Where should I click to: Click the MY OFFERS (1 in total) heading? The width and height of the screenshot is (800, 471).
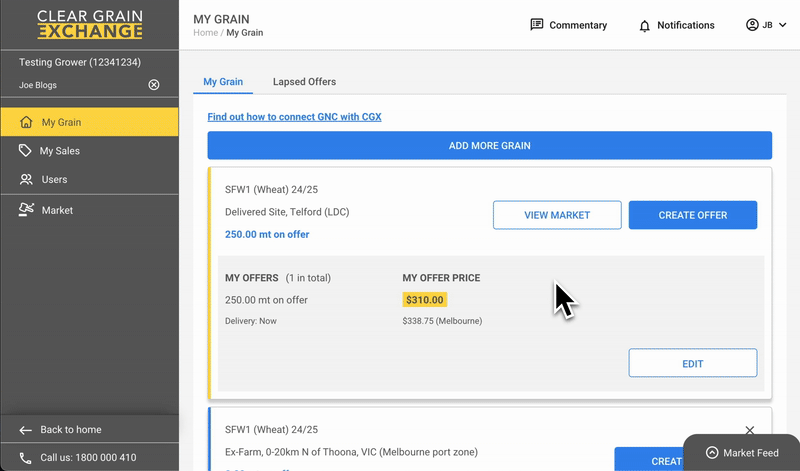point(278,278)
